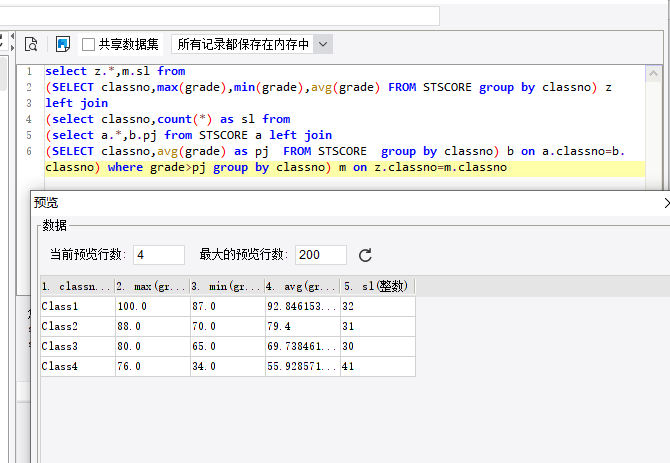Click the 69.738461 average cell
The width and height of the screenshot is (670, 463).
[303, 346]
